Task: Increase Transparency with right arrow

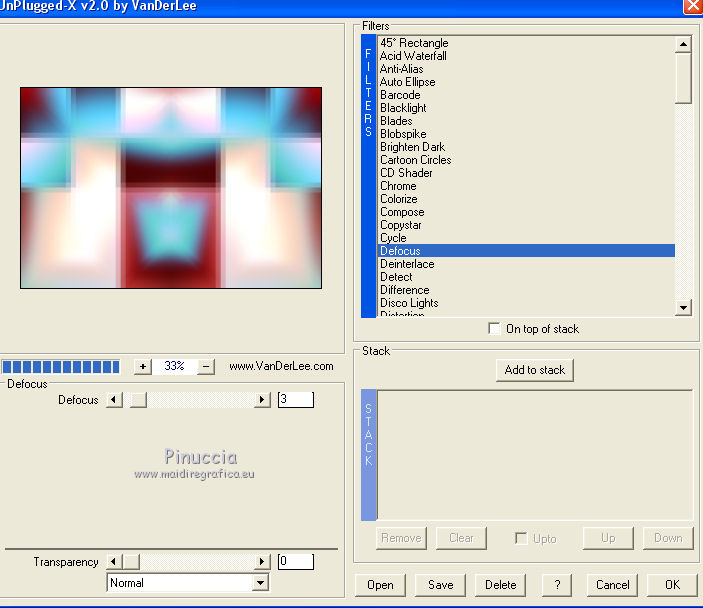Action: click(262, 561)
